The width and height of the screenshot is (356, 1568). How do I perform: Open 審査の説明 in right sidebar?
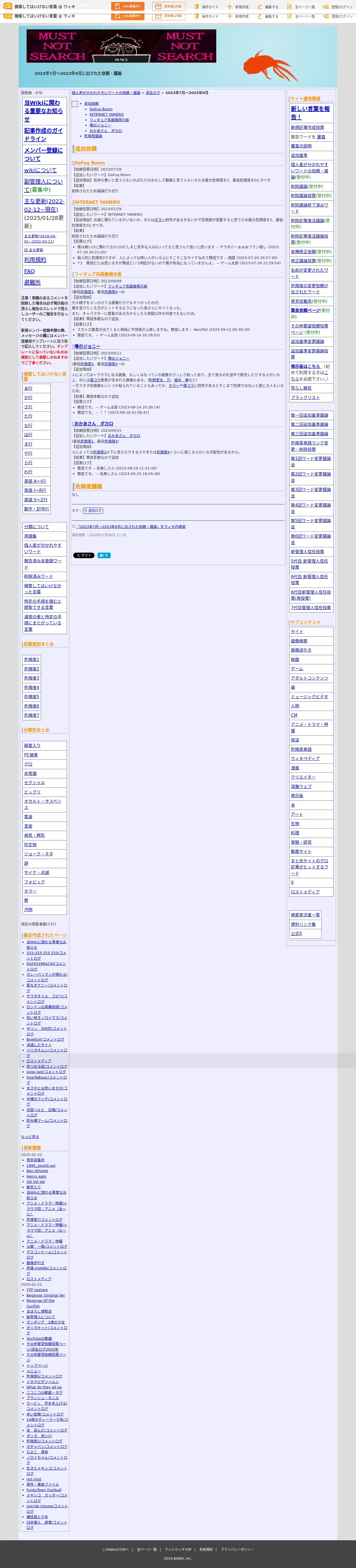tap(301, 146)
